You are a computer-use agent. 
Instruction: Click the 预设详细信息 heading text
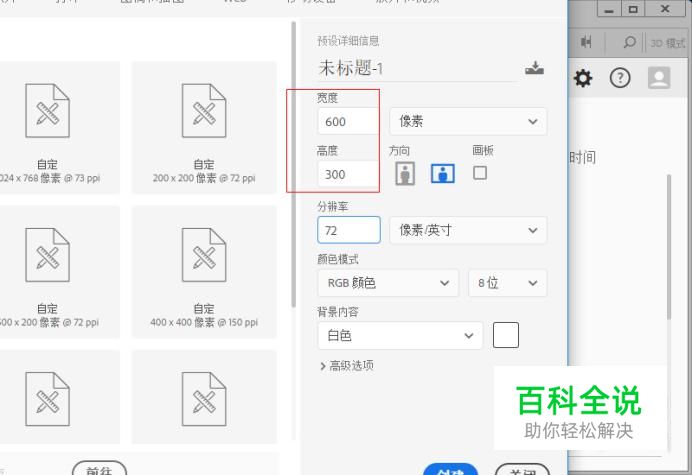click(x=348, y=41)
